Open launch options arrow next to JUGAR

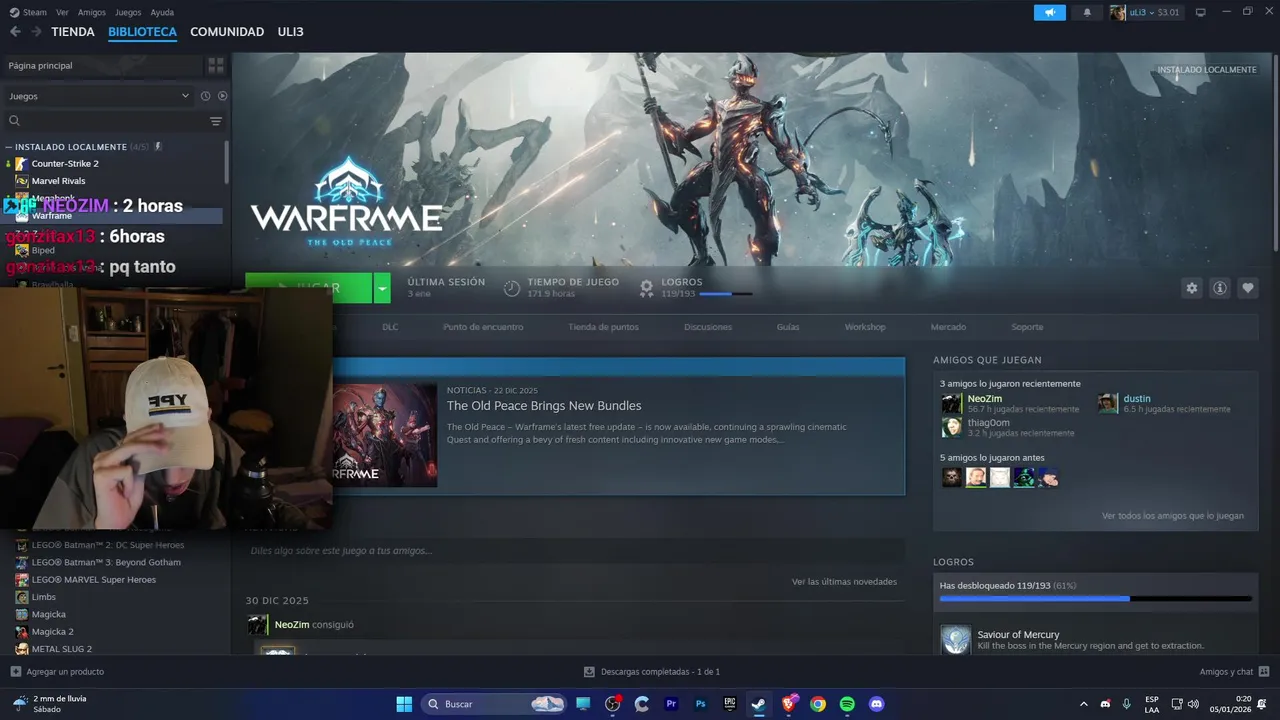(382, 288)
